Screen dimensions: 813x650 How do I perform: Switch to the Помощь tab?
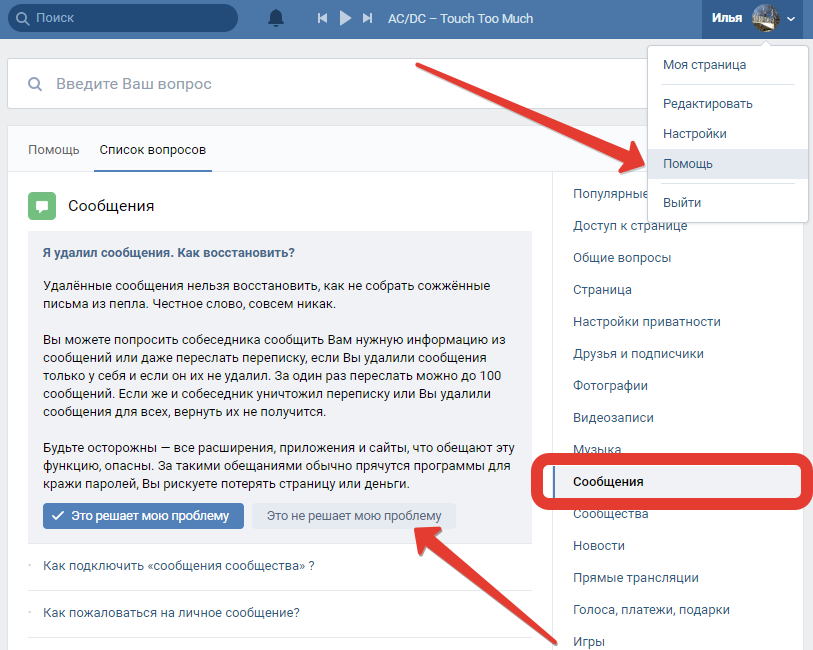[x=54, y=150]
